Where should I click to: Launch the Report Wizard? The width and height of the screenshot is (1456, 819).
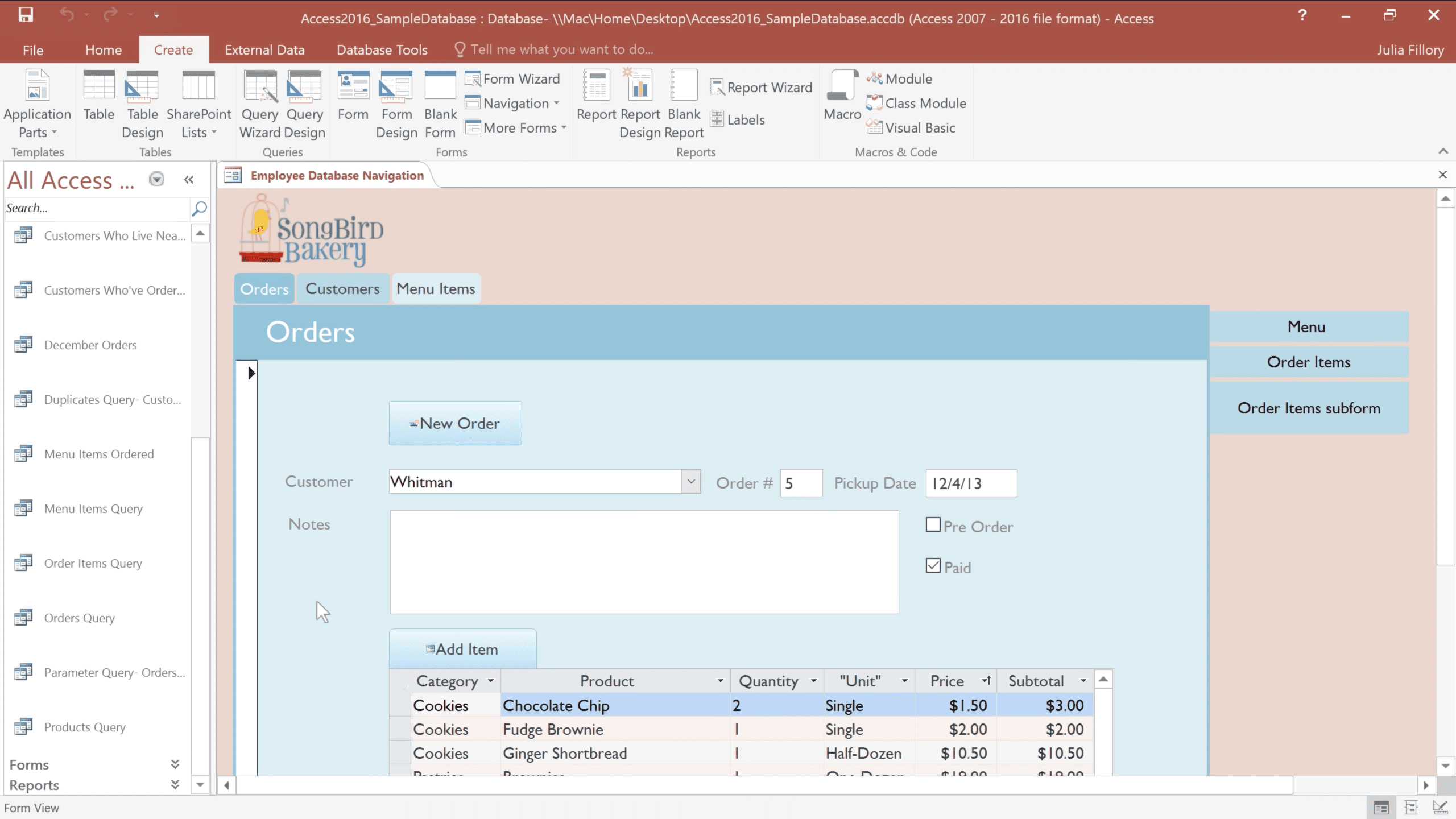pyautogui.click(x=761, y=88)
